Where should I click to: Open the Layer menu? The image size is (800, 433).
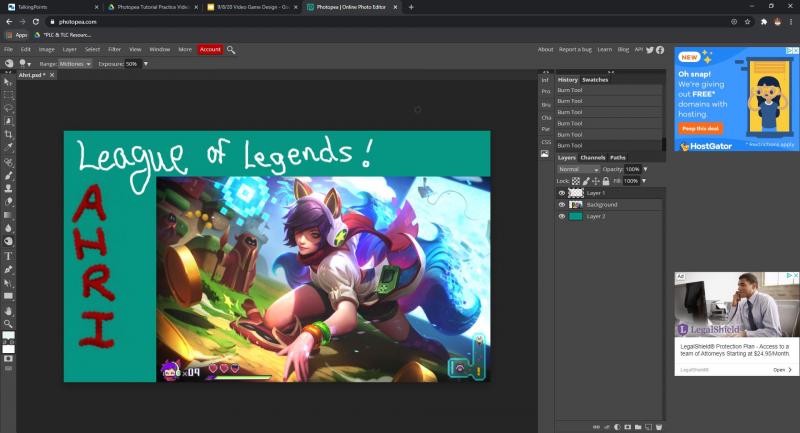(69, 49)
